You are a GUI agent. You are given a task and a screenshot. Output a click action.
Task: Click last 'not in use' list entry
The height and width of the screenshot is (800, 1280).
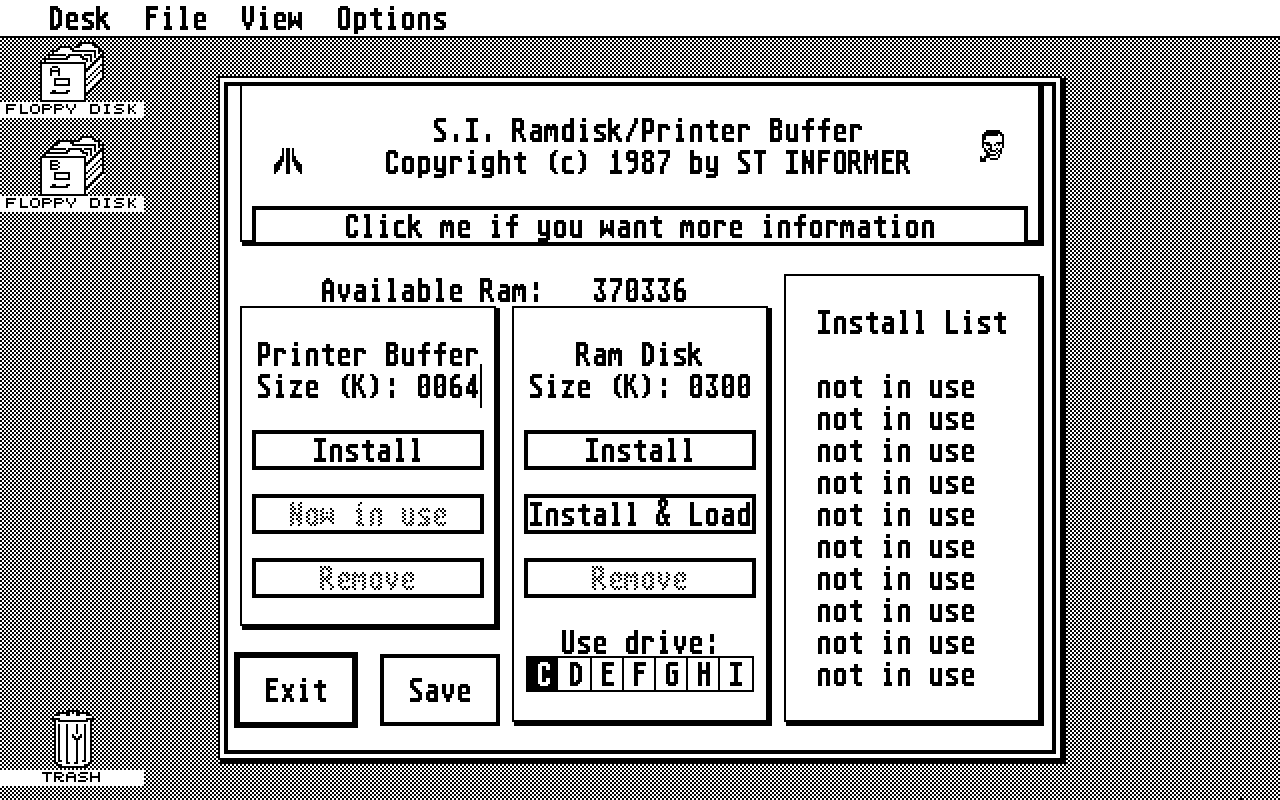click(x=896, y=675)
